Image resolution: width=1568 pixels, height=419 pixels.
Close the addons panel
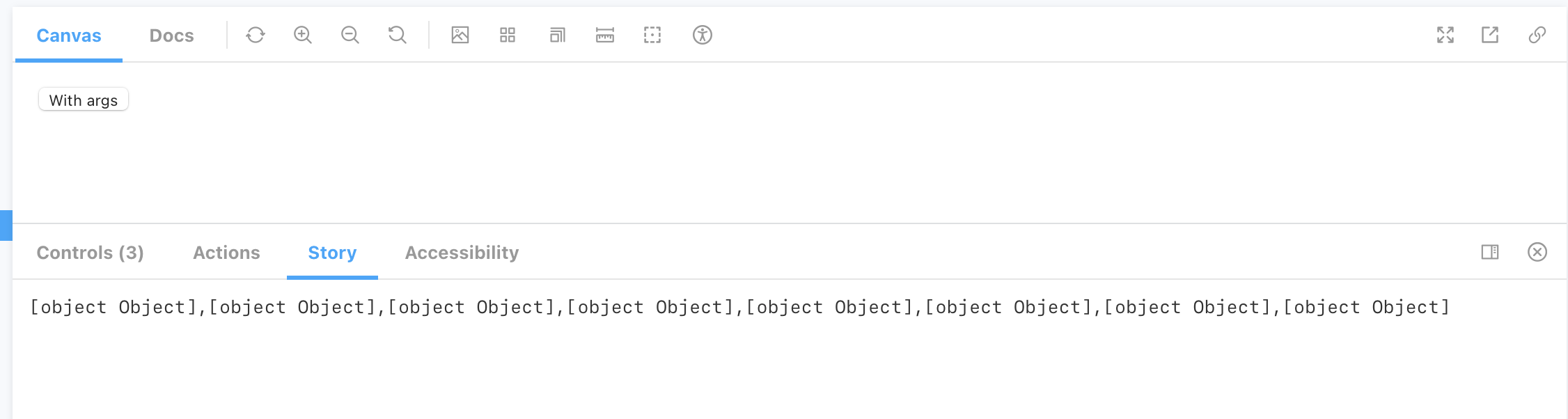tap(1538, 253)
